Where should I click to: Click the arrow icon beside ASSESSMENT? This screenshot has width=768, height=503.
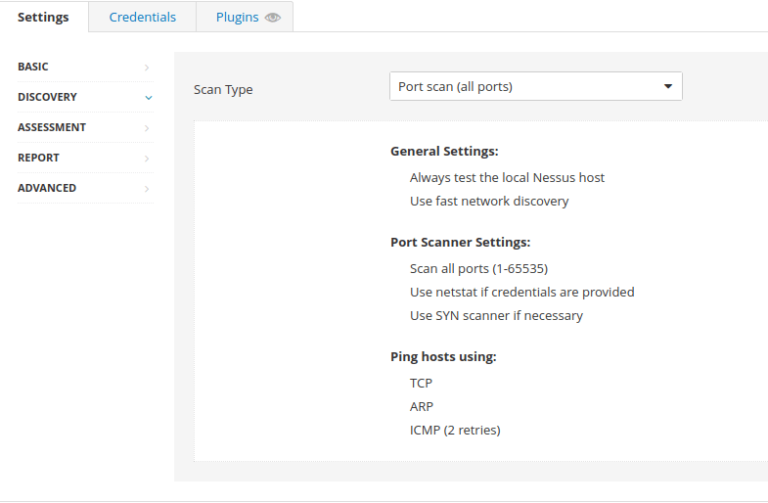coord(147,128)
